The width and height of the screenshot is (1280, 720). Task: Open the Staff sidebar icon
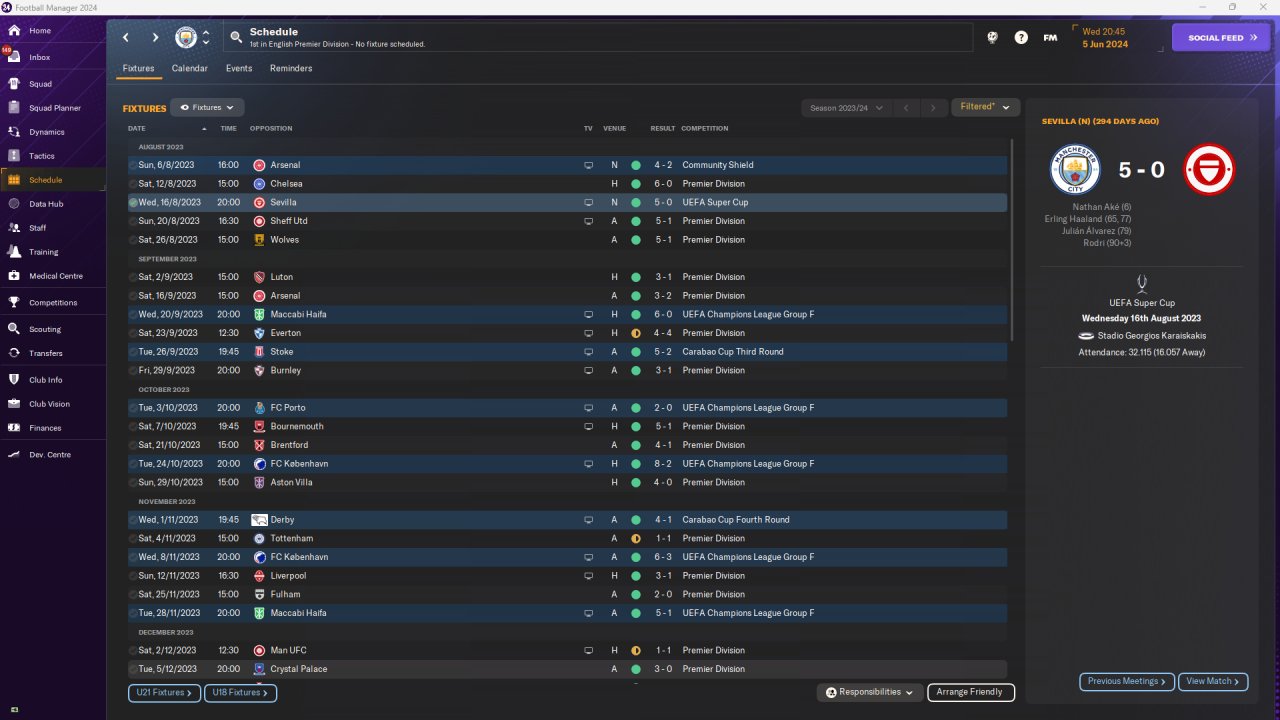14,228
